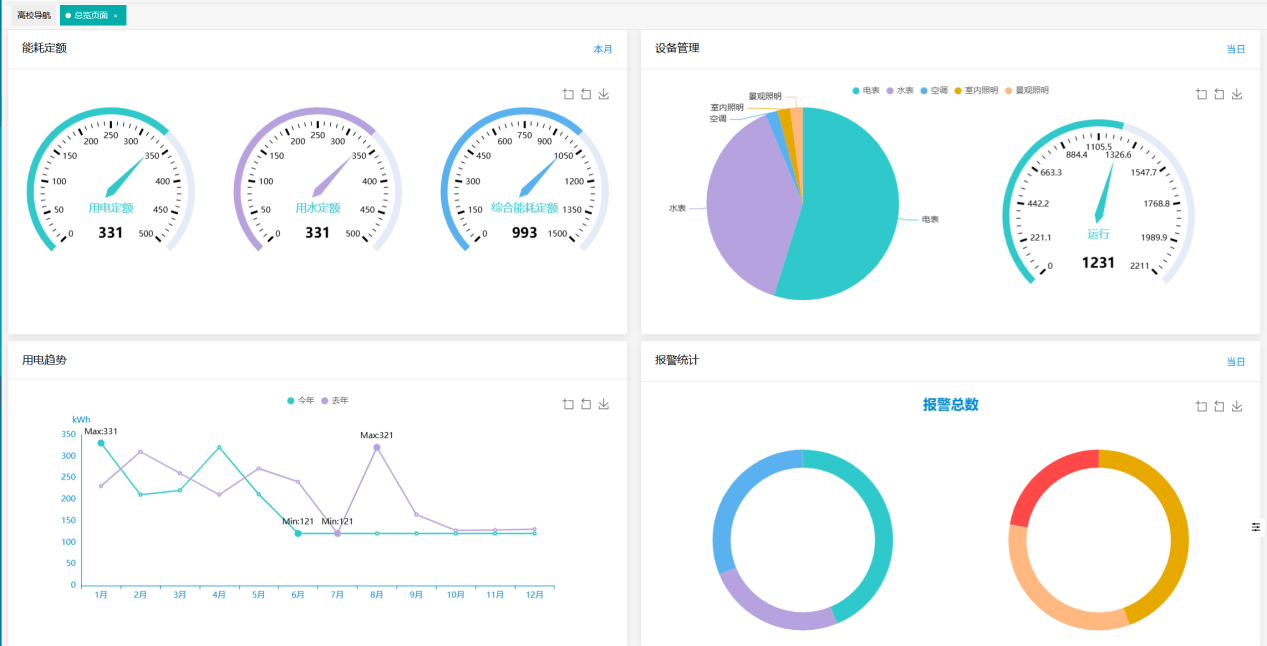Download the 能耗定额 gauge chart image
Screen dimensions: 1267x646
(x=603, y=94)
